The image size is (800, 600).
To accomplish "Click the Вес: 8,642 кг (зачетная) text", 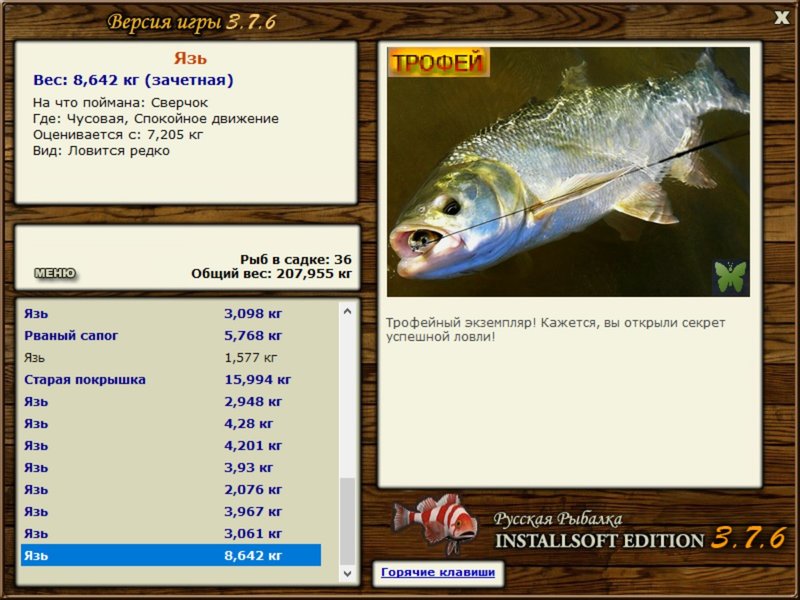I will pyautogui.click(x=133, y=80).
